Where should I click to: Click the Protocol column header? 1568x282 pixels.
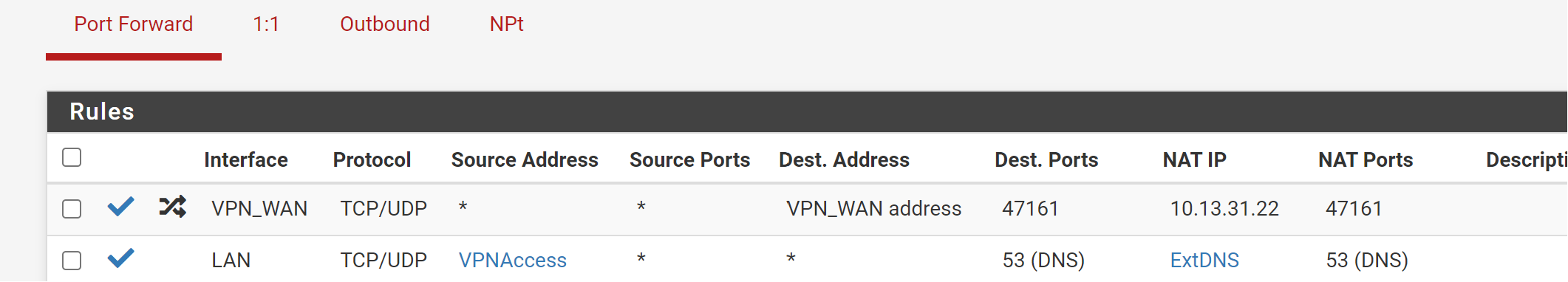coord(372,160)
